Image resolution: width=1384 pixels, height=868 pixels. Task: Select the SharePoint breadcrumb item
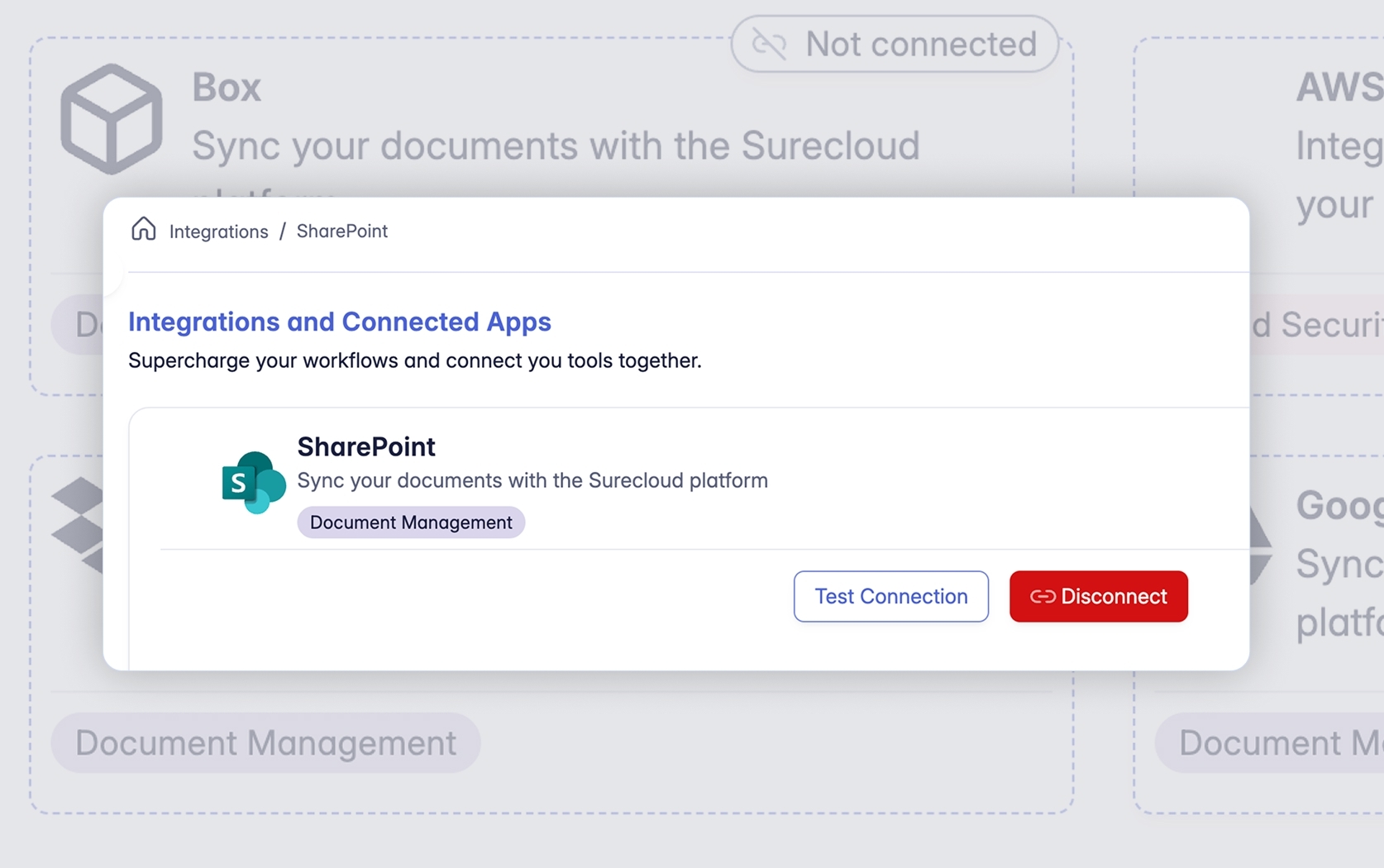coord(341,231)
